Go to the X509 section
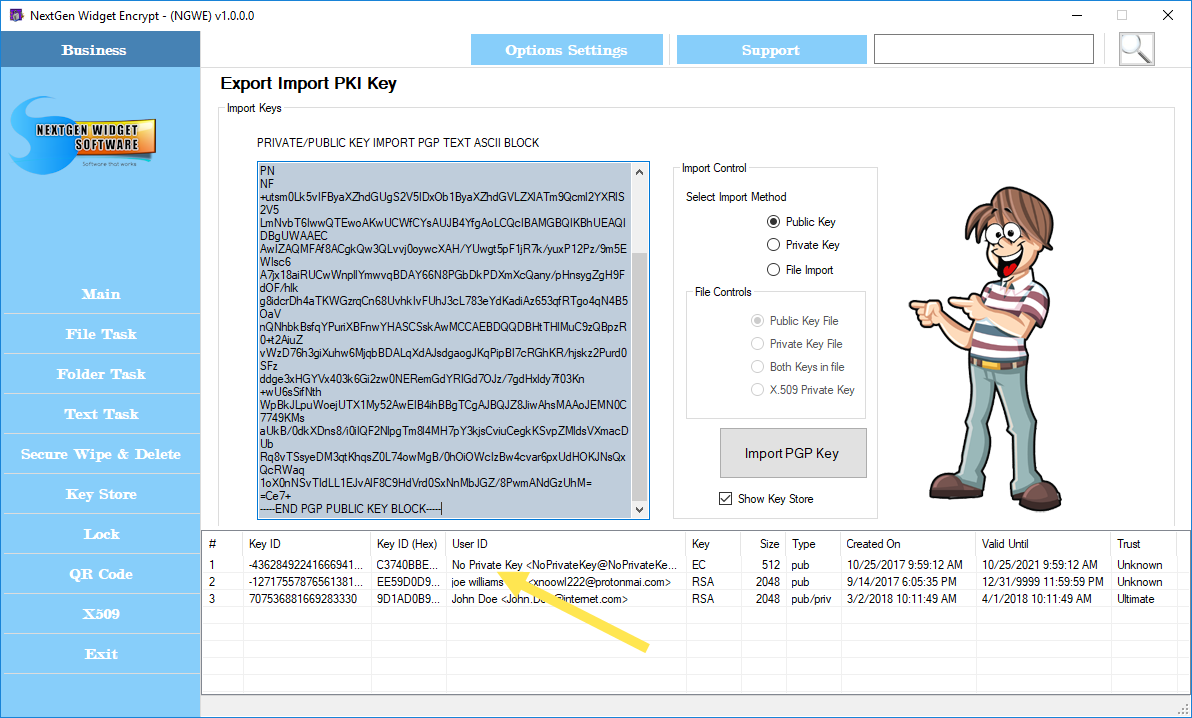 pos(101,614)
